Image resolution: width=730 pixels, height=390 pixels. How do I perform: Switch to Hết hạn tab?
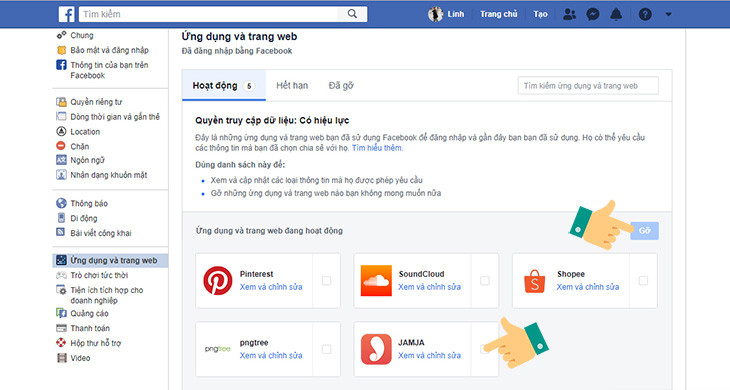[x=292, y=86]
